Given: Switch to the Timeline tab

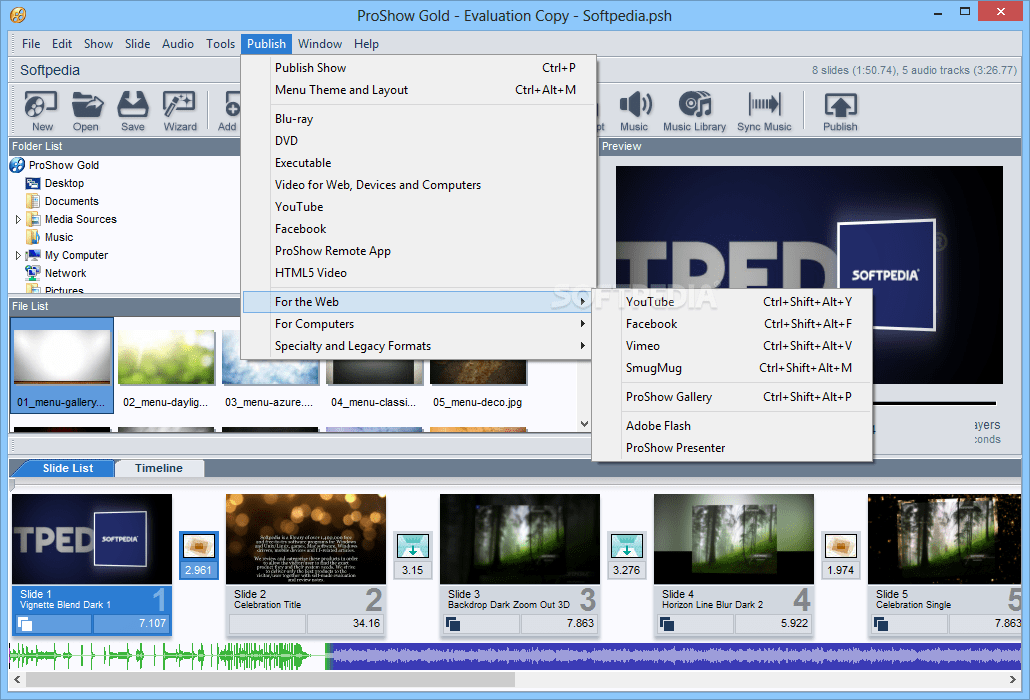Looking at the screenshot, I should click(x=158, y=468).
